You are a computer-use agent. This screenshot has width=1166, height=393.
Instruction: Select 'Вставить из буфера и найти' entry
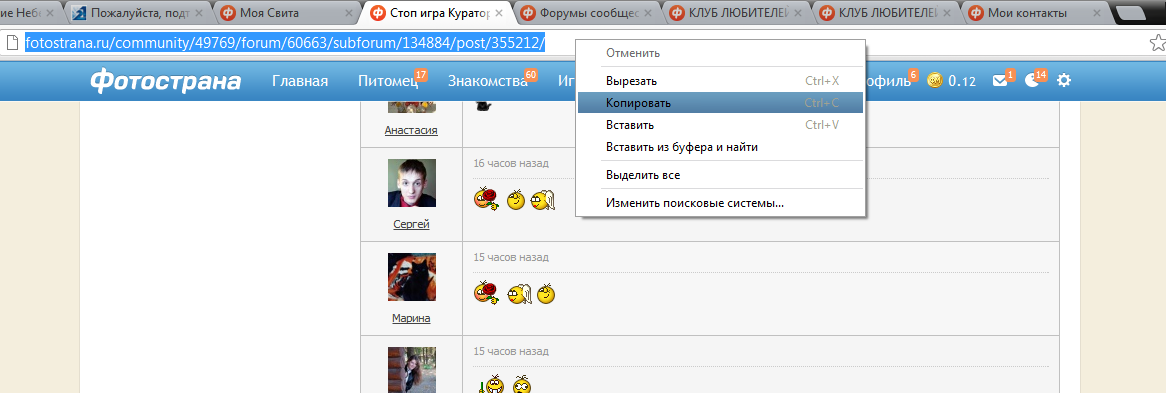coord(720,147)
